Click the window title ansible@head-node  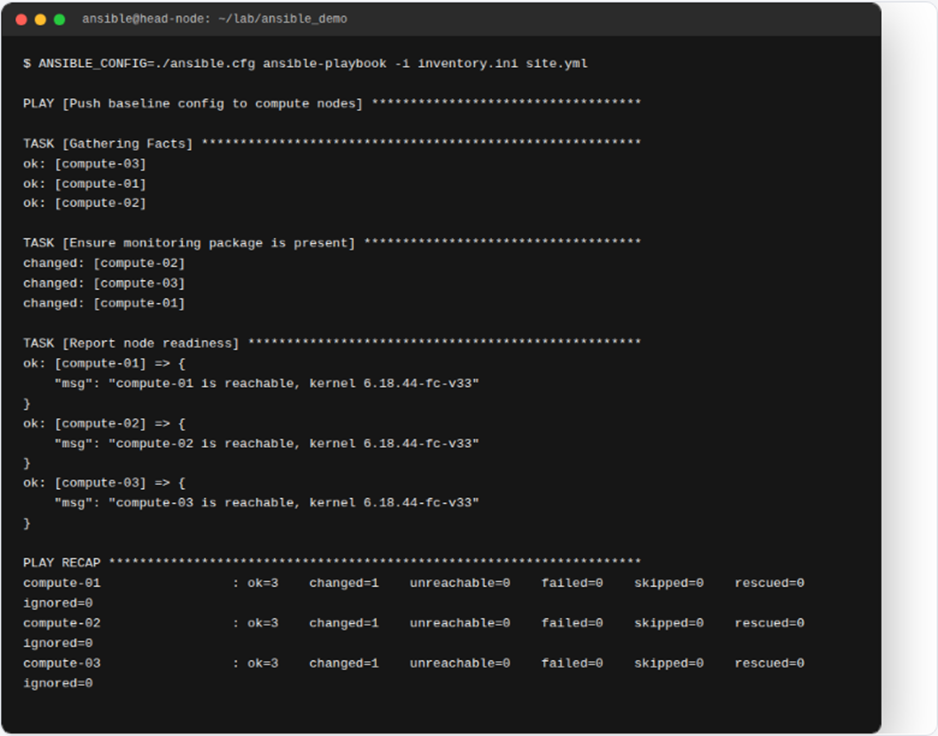(215, 19)
